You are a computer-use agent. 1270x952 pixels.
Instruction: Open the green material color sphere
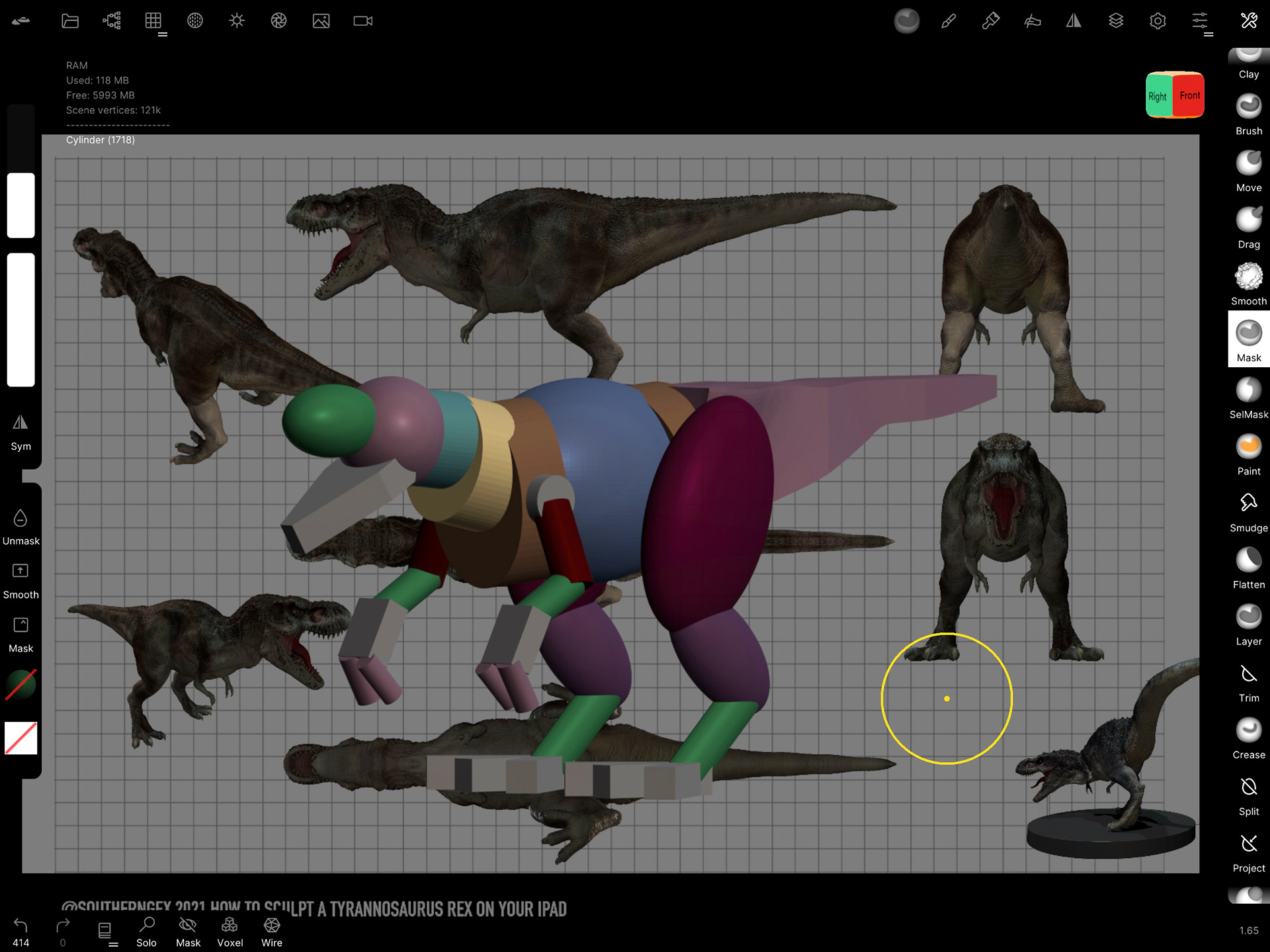point(21,684)
